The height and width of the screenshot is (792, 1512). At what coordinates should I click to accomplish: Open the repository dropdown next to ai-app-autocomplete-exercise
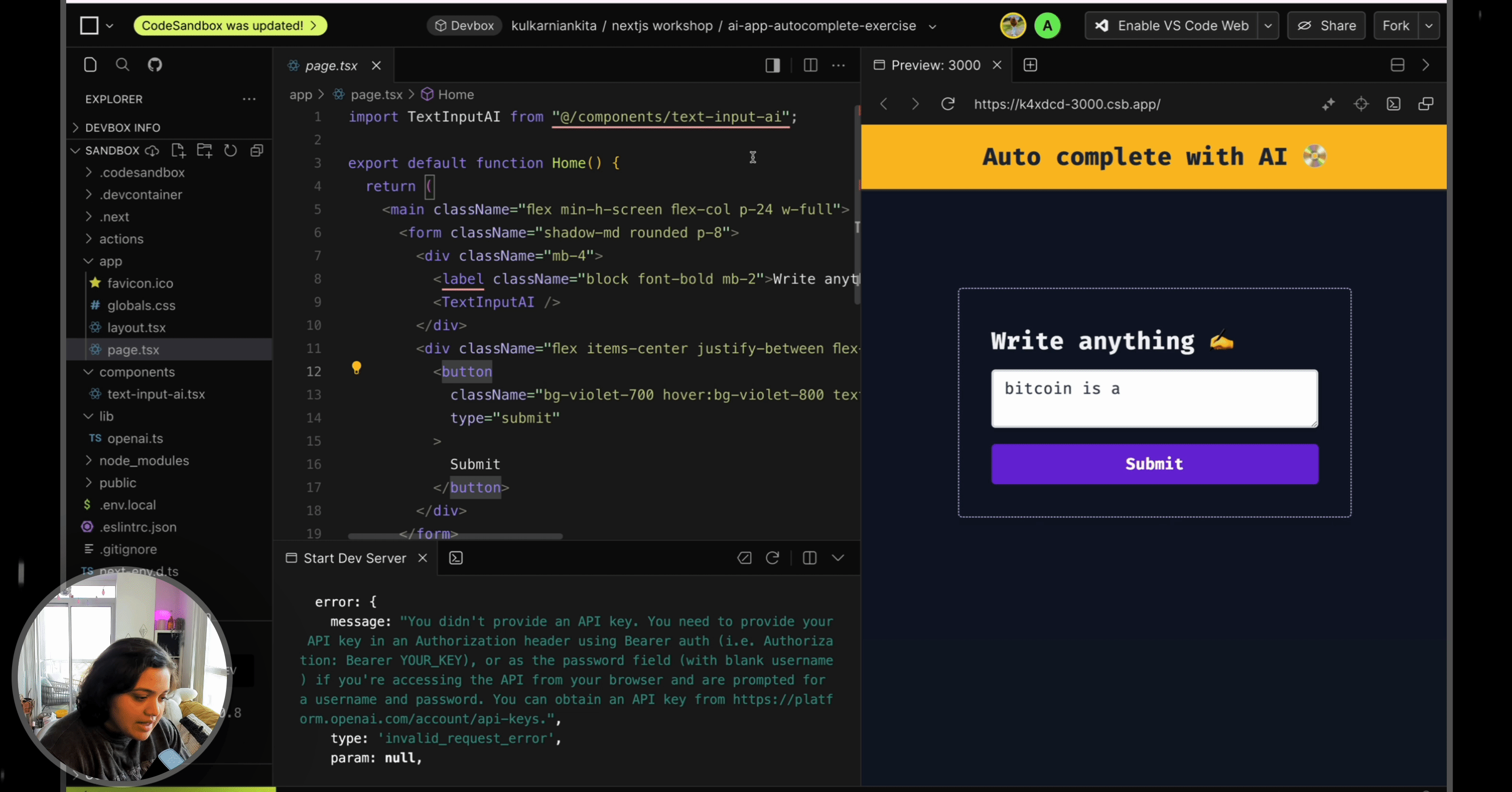(x=933, y=26)
